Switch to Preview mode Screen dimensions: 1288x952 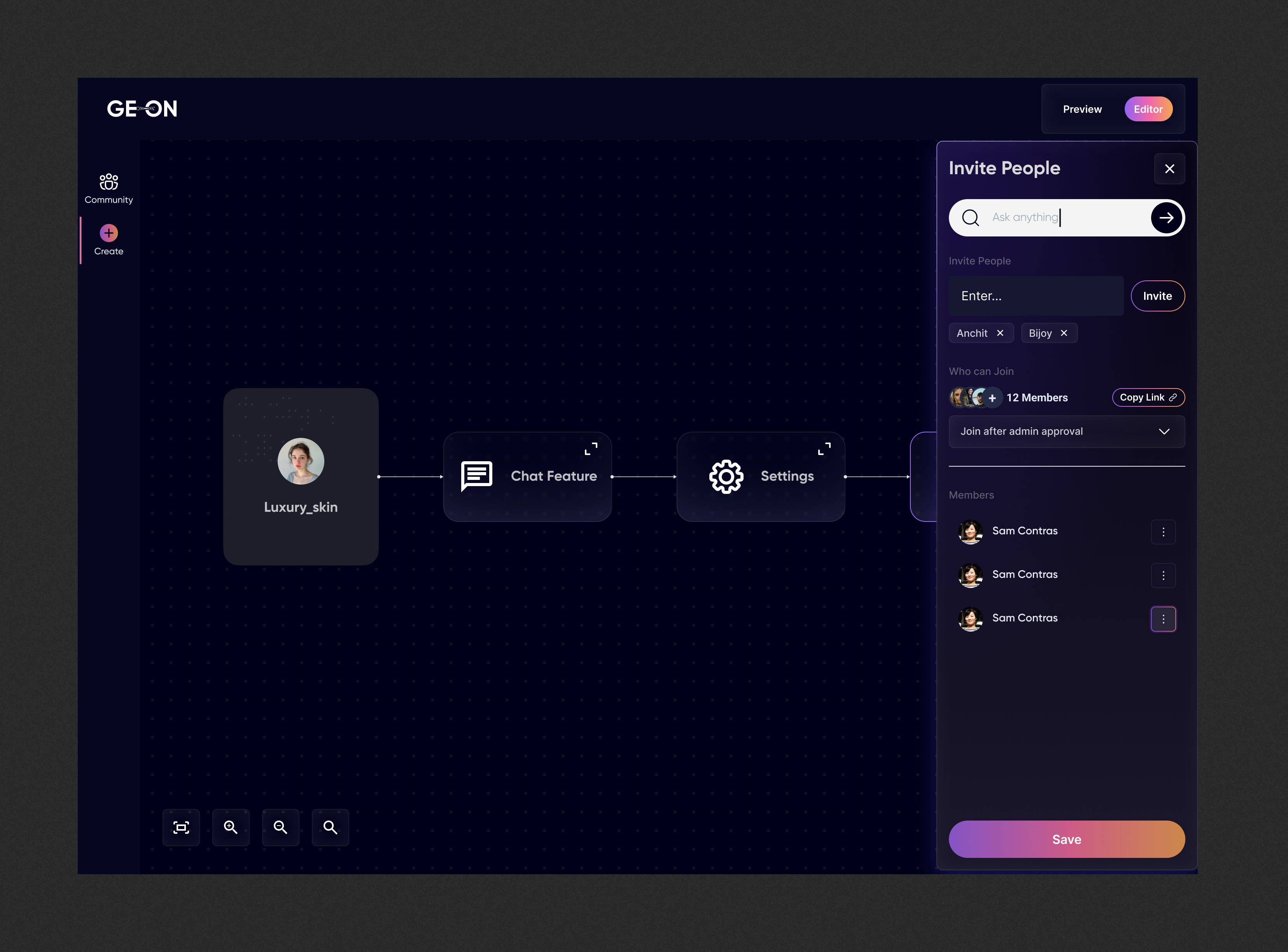click(1081, 109)
